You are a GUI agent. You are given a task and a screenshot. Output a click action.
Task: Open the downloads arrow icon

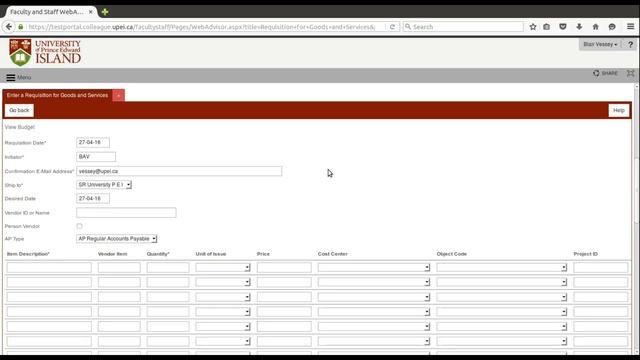point(579,27)
